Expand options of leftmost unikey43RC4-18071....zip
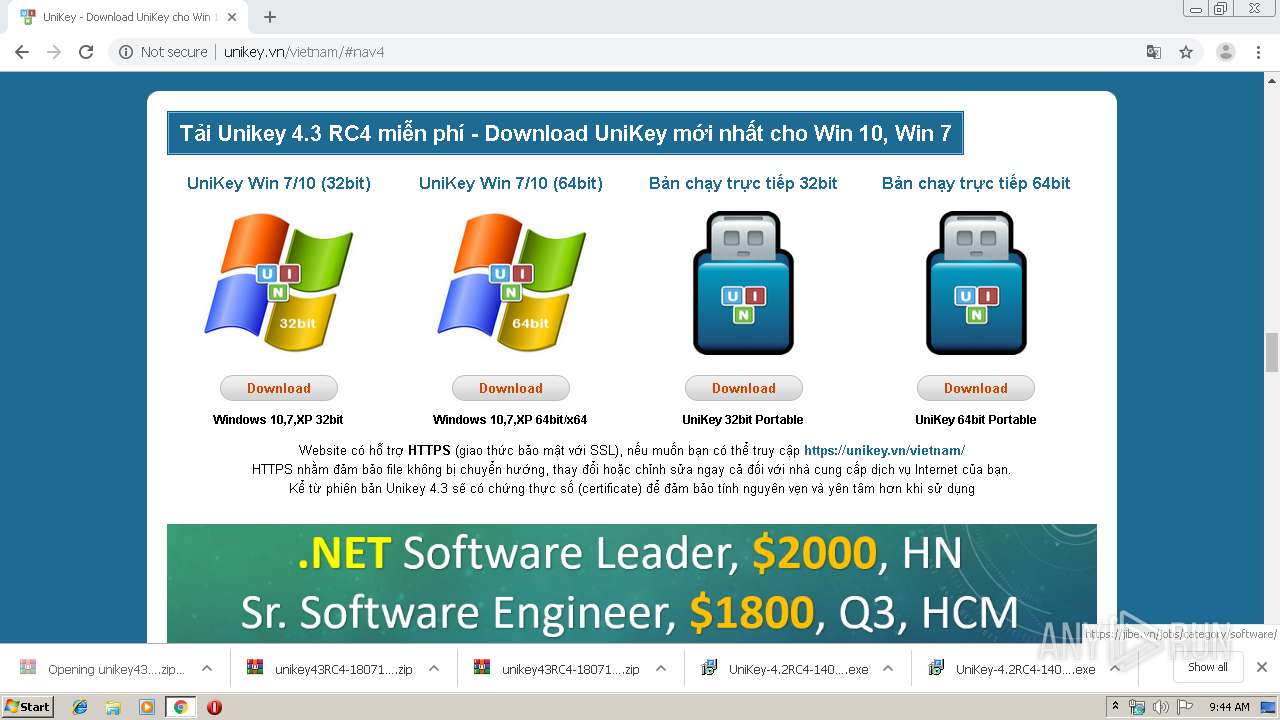Viewport: 1280px width, 720px height. pos(434,669)
